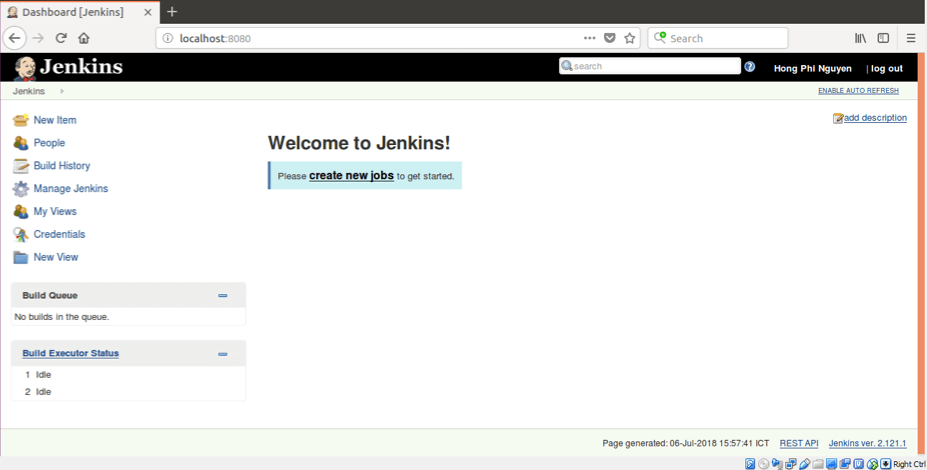Log out of Jenkins
This screenshot has height=470, width=927.
887,69
